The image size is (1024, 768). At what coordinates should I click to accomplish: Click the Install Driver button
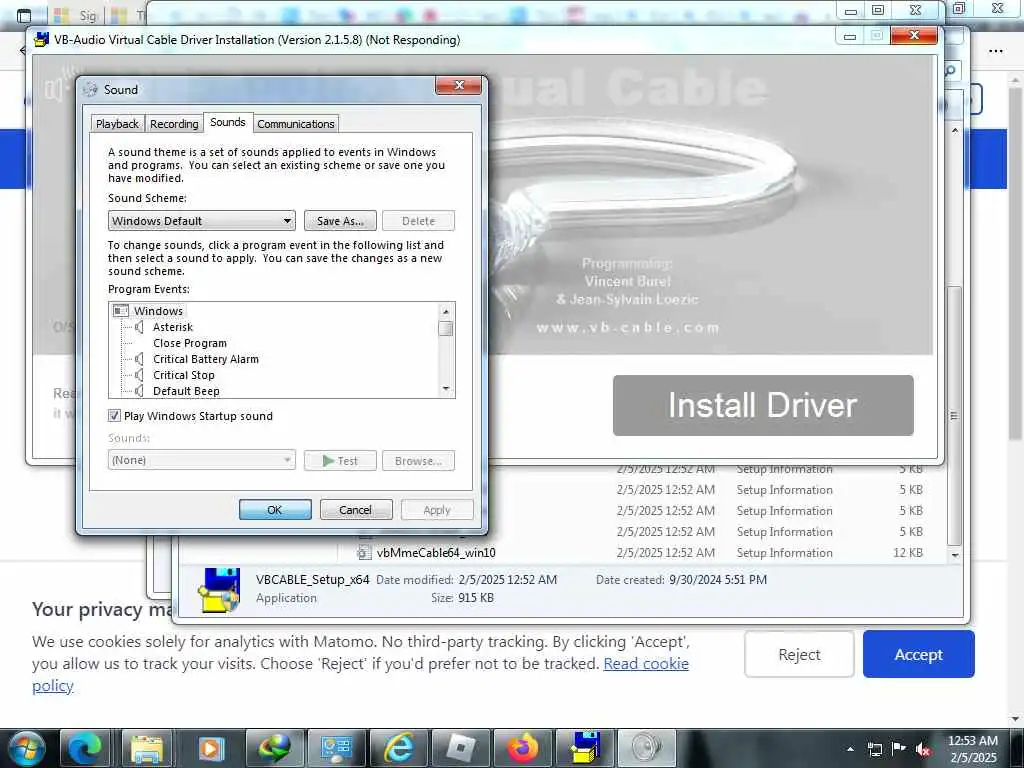pyautogui.click(x=763, y=405)
